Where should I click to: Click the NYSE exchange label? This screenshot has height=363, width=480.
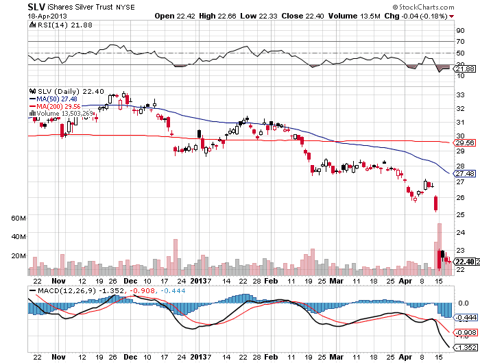(125, 7)
